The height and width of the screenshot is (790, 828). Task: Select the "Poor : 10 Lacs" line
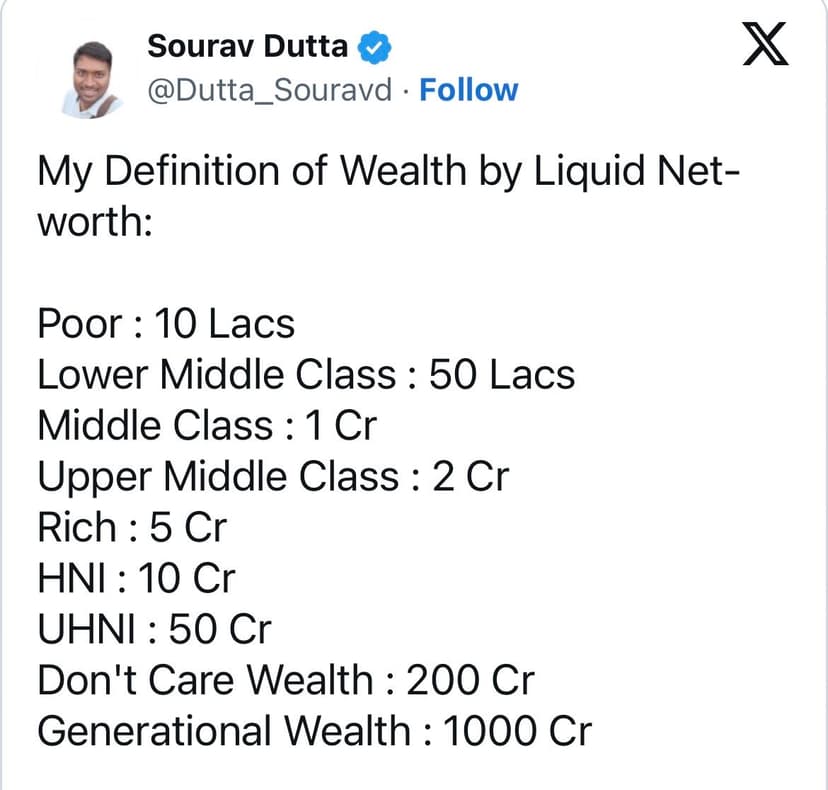tap(166, 324)
